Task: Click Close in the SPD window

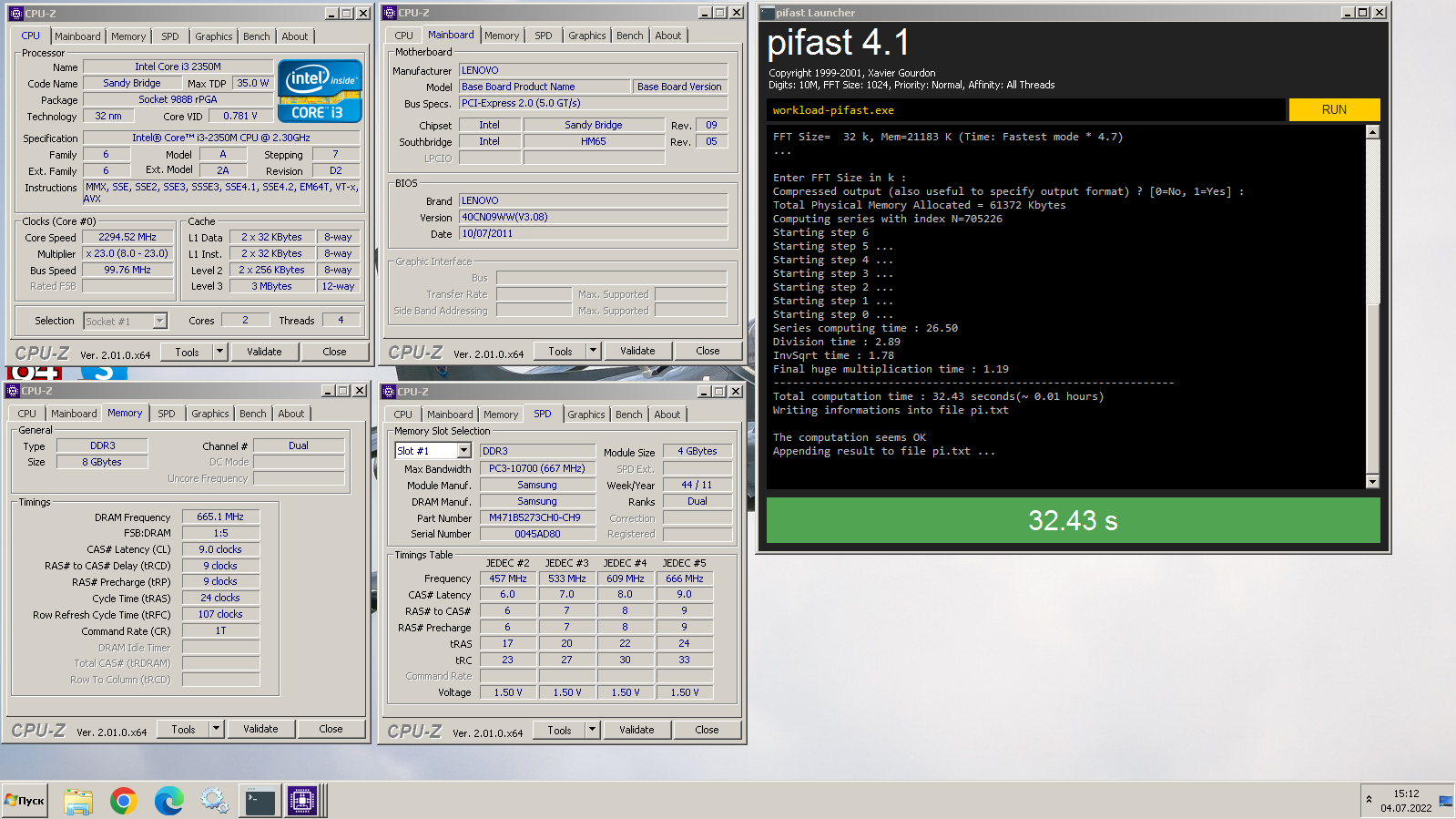Action: (x=707, y=730)
